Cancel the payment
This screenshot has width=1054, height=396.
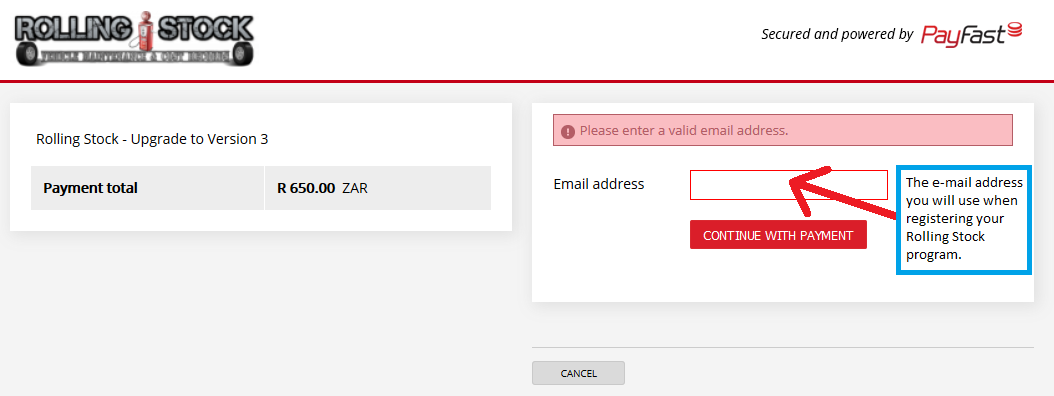[578, 373]
